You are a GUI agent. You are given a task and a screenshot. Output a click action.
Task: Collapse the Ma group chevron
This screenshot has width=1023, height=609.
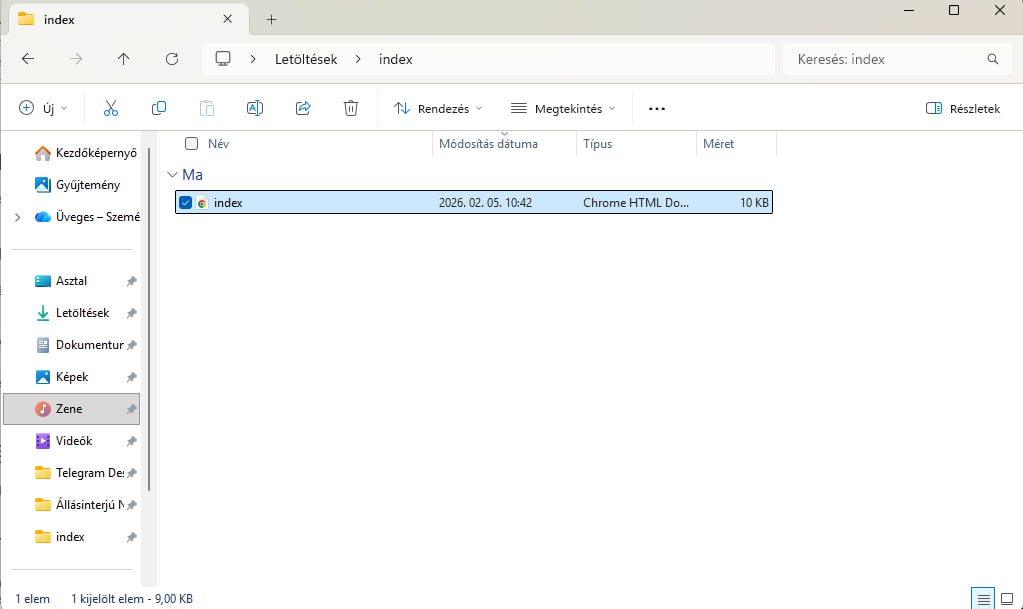click(171, 175)
